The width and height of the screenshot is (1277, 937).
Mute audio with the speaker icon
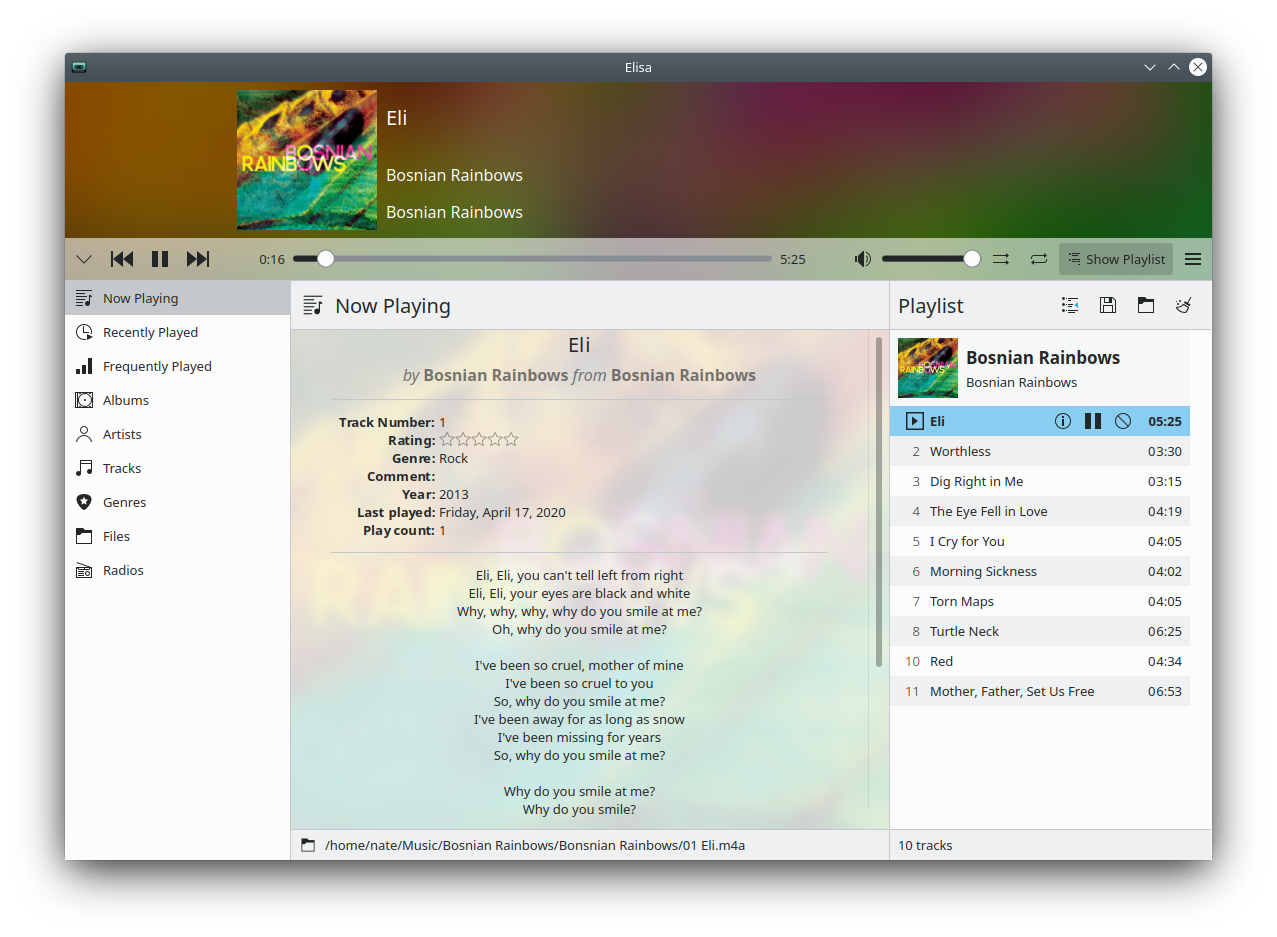tap(862, 258)
